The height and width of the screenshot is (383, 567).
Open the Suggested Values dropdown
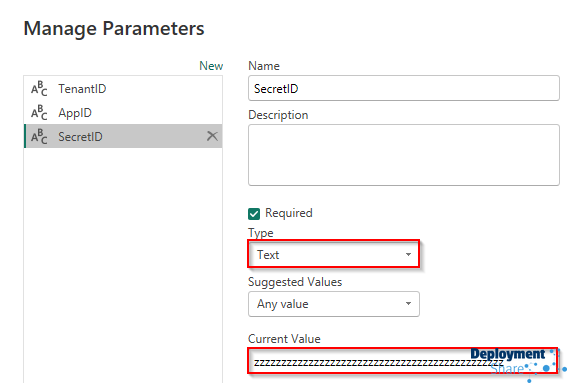333,304
